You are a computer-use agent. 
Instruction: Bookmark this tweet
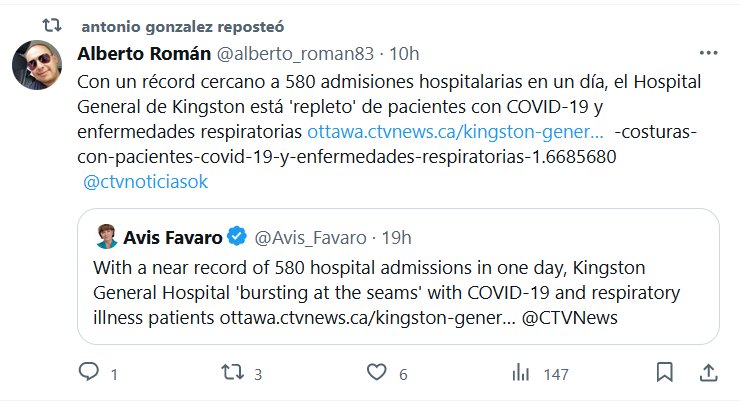(664, 373)
